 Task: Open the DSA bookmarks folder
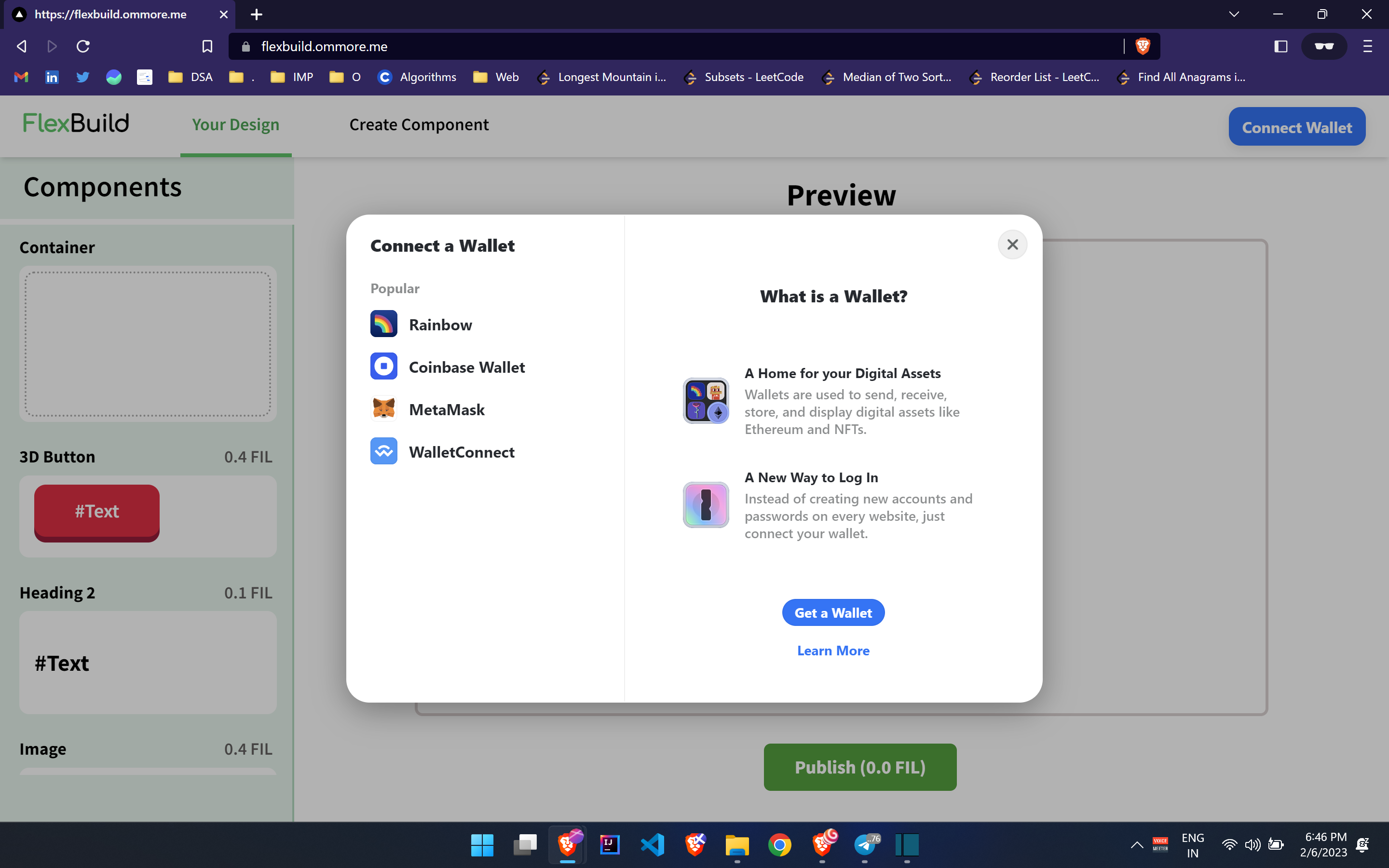[x=191, y=77]
